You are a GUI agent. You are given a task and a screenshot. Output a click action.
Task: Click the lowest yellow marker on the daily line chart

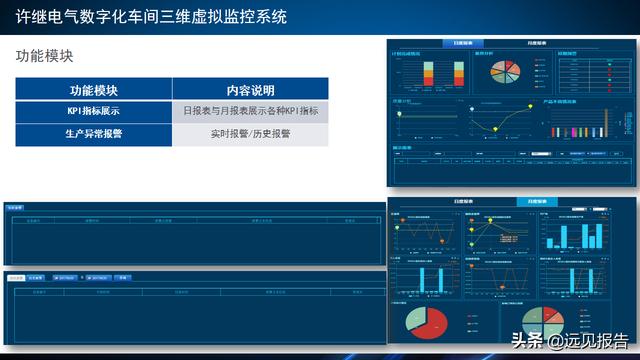pyautogui.click(x=495, y=129)
